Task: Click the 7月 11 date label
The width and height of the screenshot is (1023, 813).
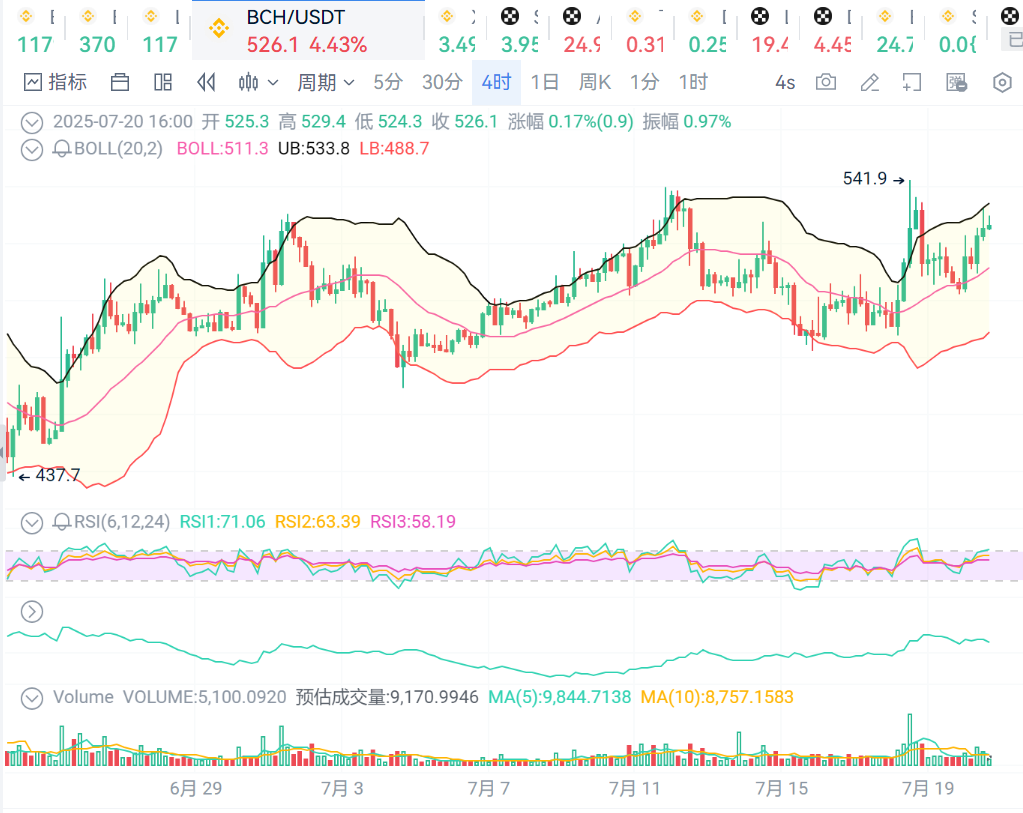Action: (635, 788)
